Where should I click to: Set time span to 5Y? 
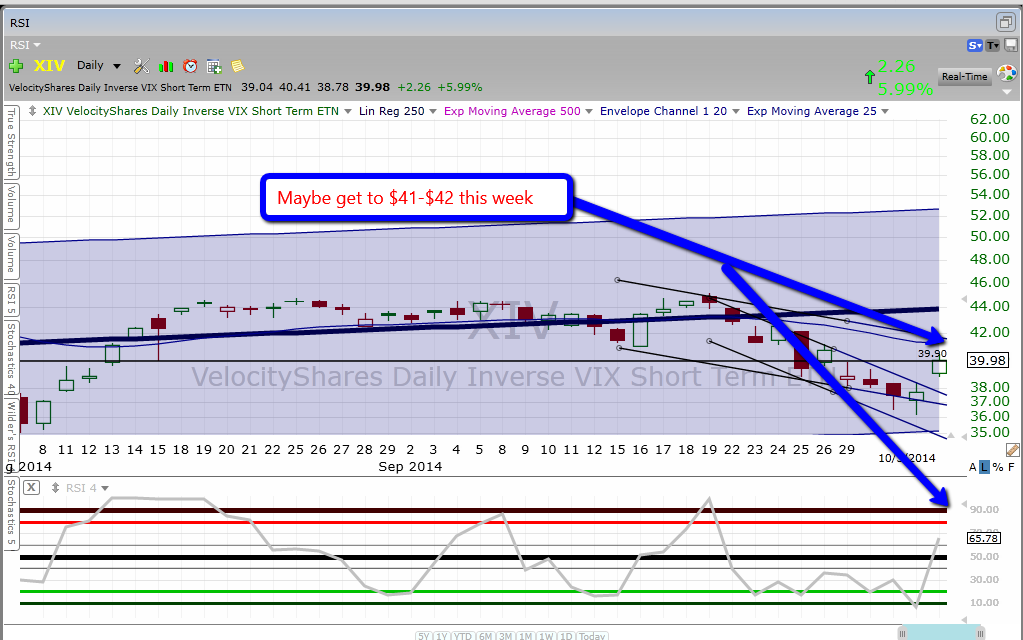(x=423, y=636)
